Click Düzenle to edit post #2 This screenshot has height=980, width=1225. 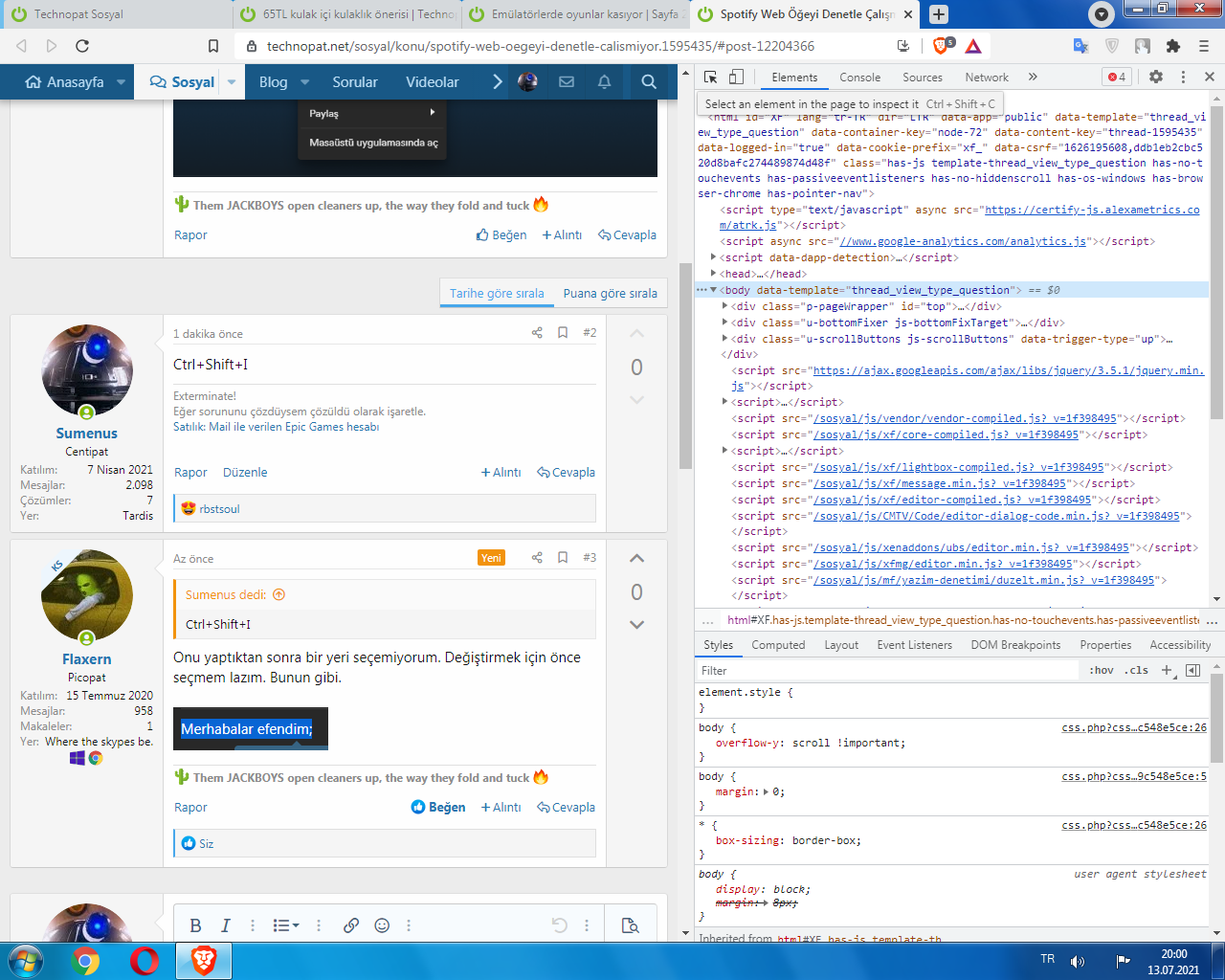coord(245,473)
